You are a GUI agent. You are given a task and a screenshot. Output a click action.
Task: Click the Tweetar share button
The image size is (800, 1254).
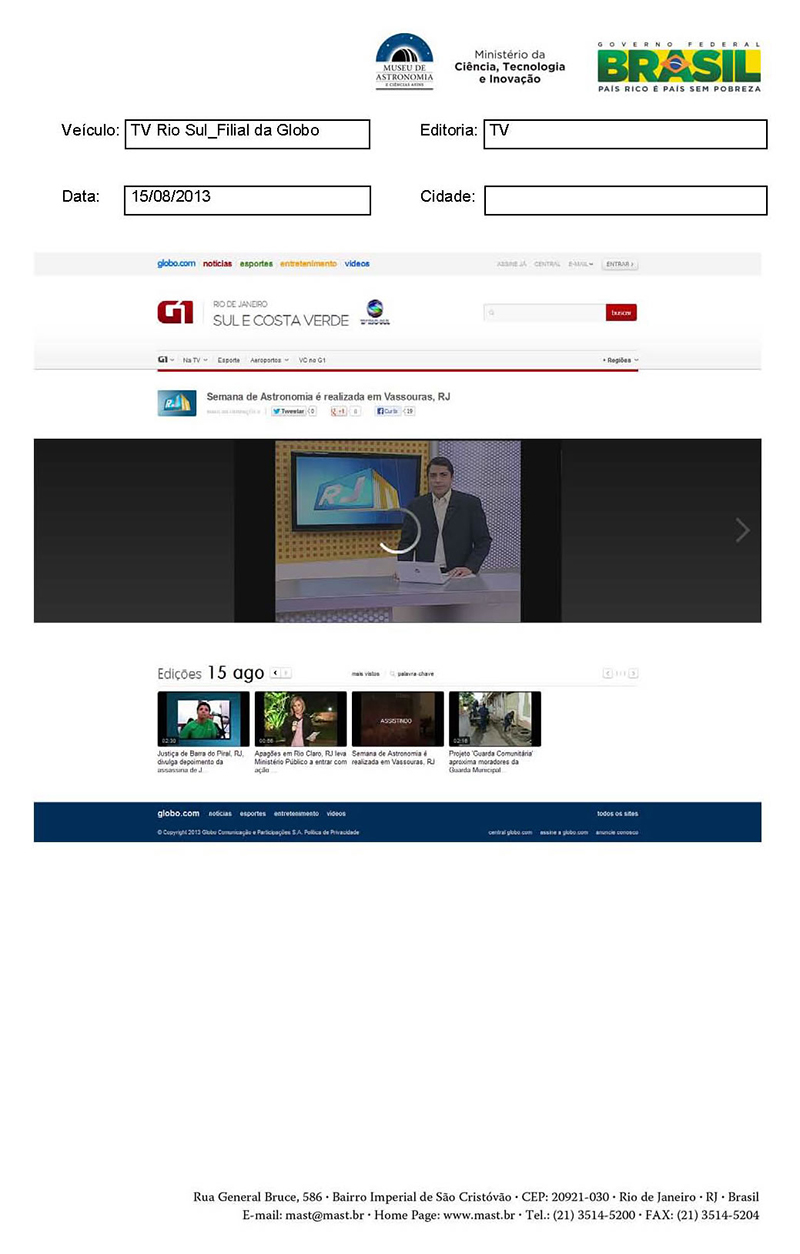pyautogui.click(x=290, y=411)
